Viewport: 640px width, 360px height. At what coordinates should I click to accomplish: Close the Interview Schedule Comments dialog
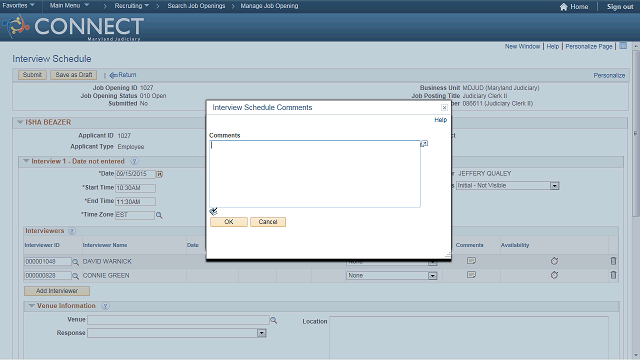point(444,108)
